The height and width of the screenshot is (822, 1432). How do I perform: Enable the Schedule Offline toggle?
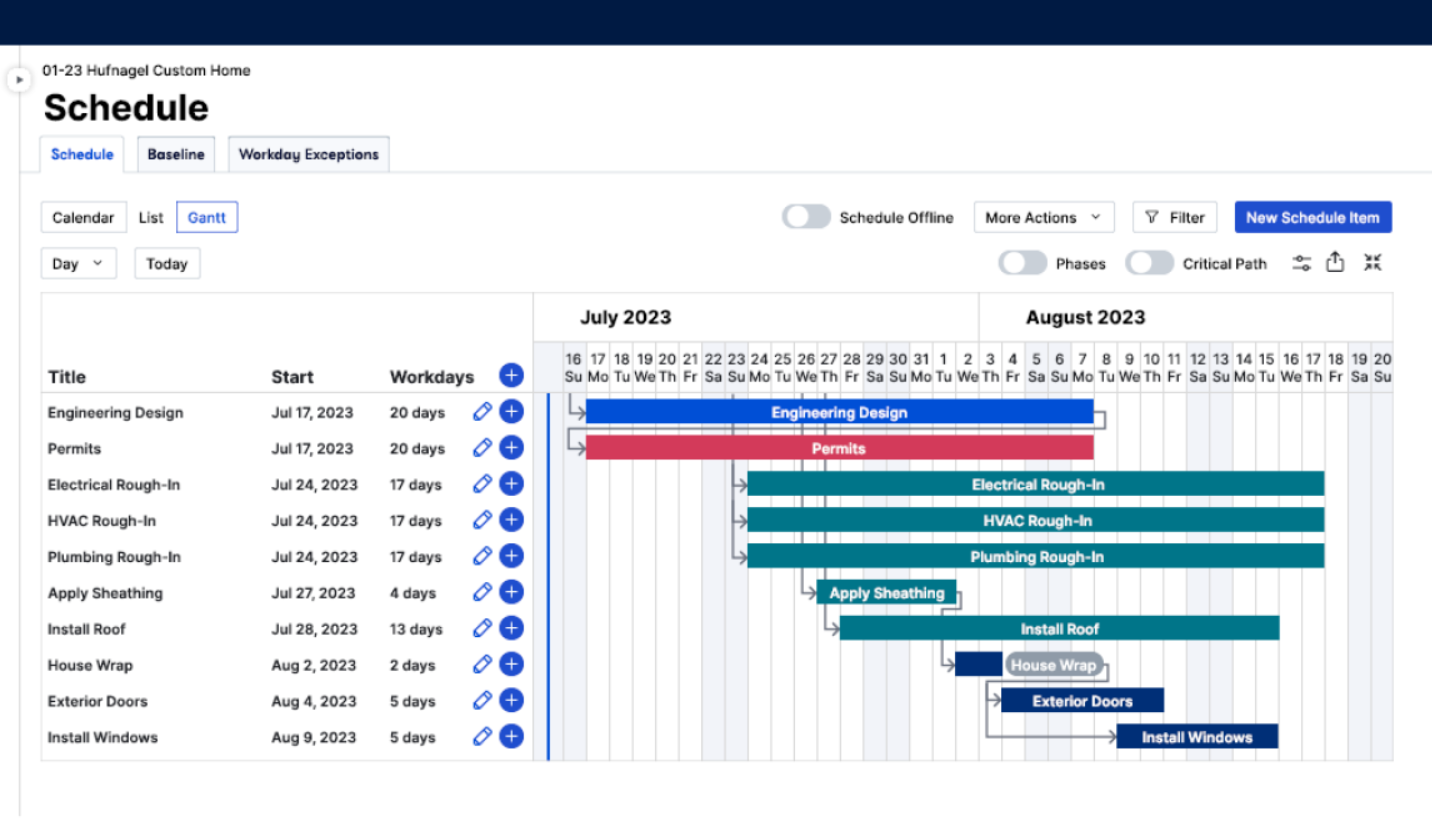806,216
